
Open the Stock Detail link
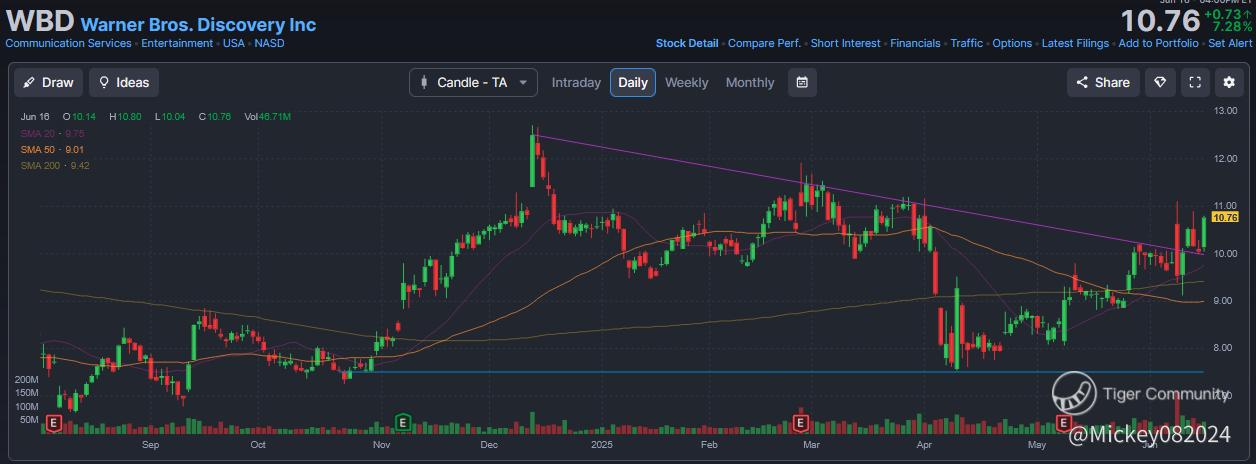pyautogui.click(x=687, y=43)
